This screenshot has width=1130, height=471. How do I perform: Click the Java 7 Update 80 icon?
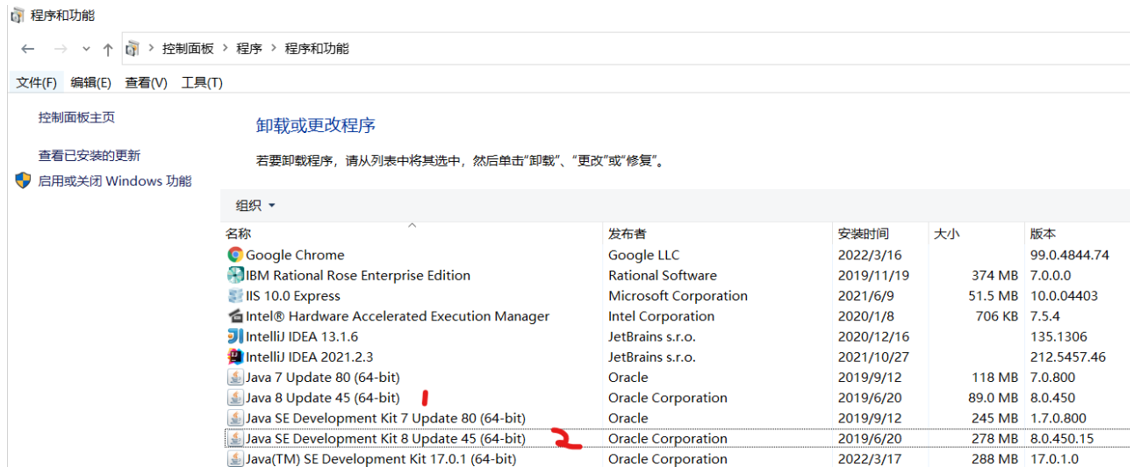235,377
